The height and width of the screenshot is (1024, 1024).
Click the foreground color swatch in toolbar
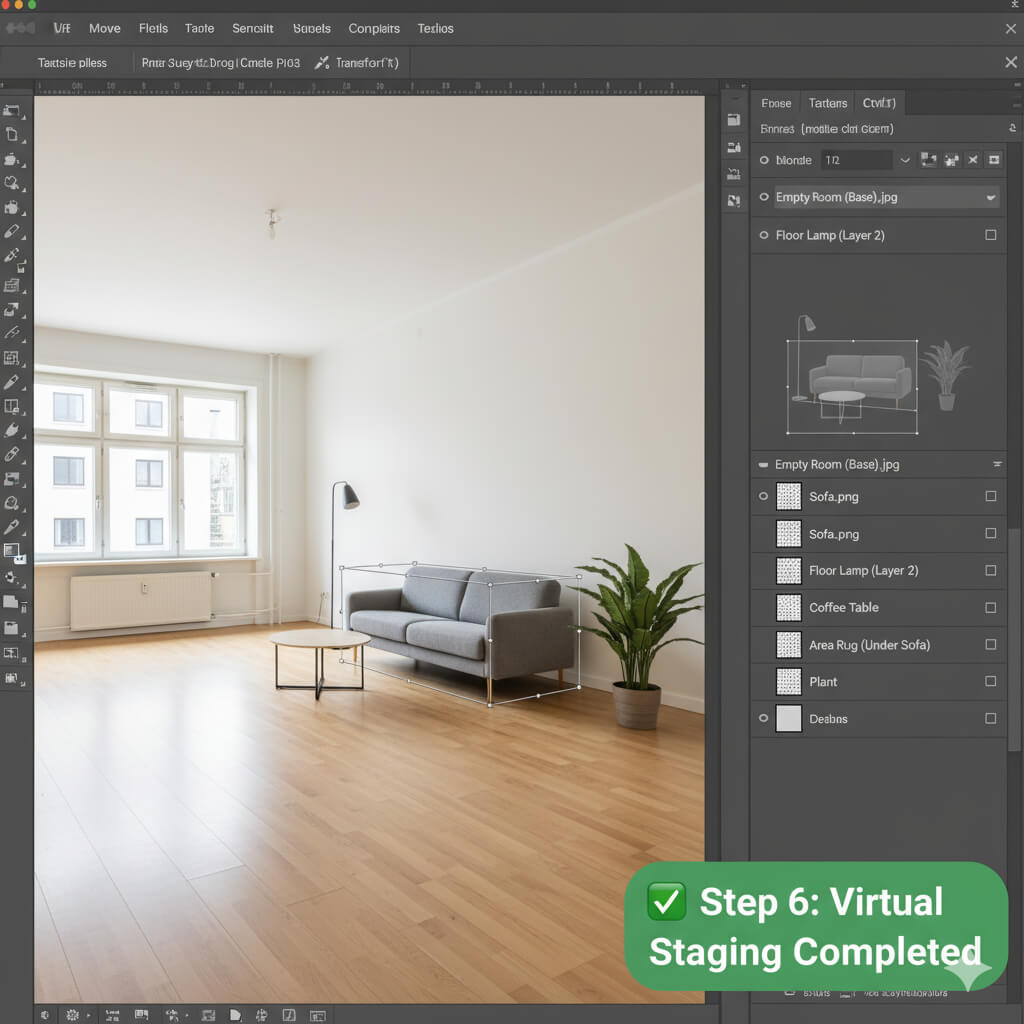pyautogui.click(x=11, y=550)
